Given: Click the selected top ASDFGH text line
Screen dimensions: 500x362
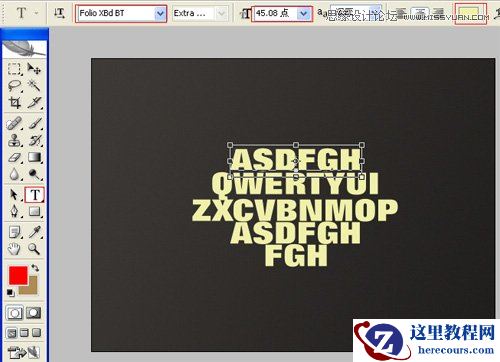Looking at the screenshot, I should (x=296, y=159).
